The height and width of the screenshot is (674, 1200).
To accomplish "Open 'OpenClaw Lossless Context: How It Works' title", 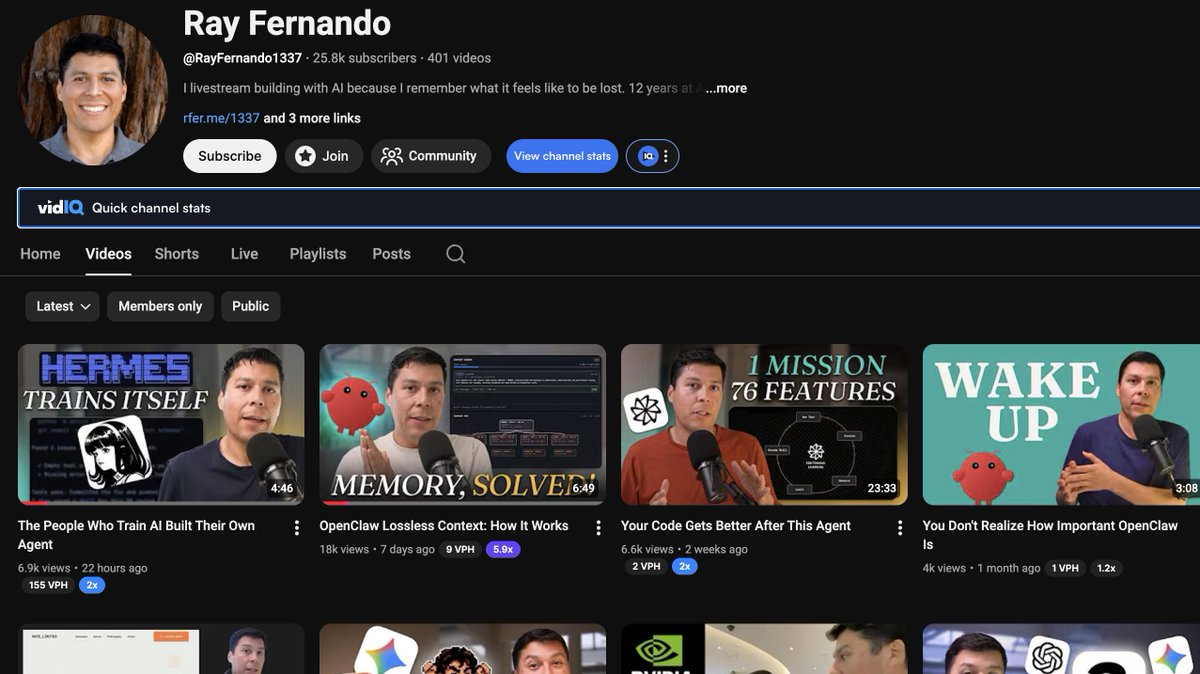I will 444,526.
